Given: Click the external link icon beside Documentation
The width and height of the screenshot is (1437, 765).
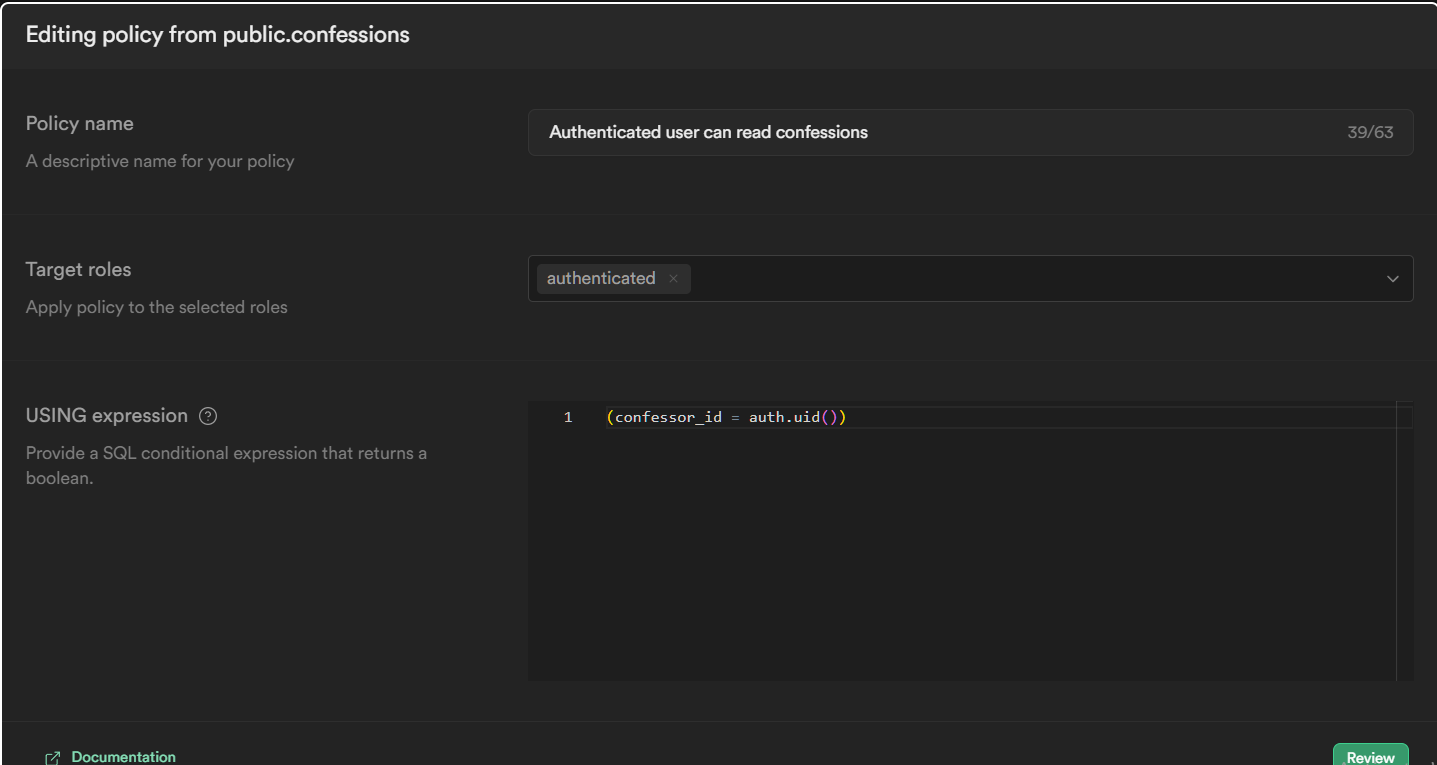Looking at the screenshot, I should tap(53, 758).
